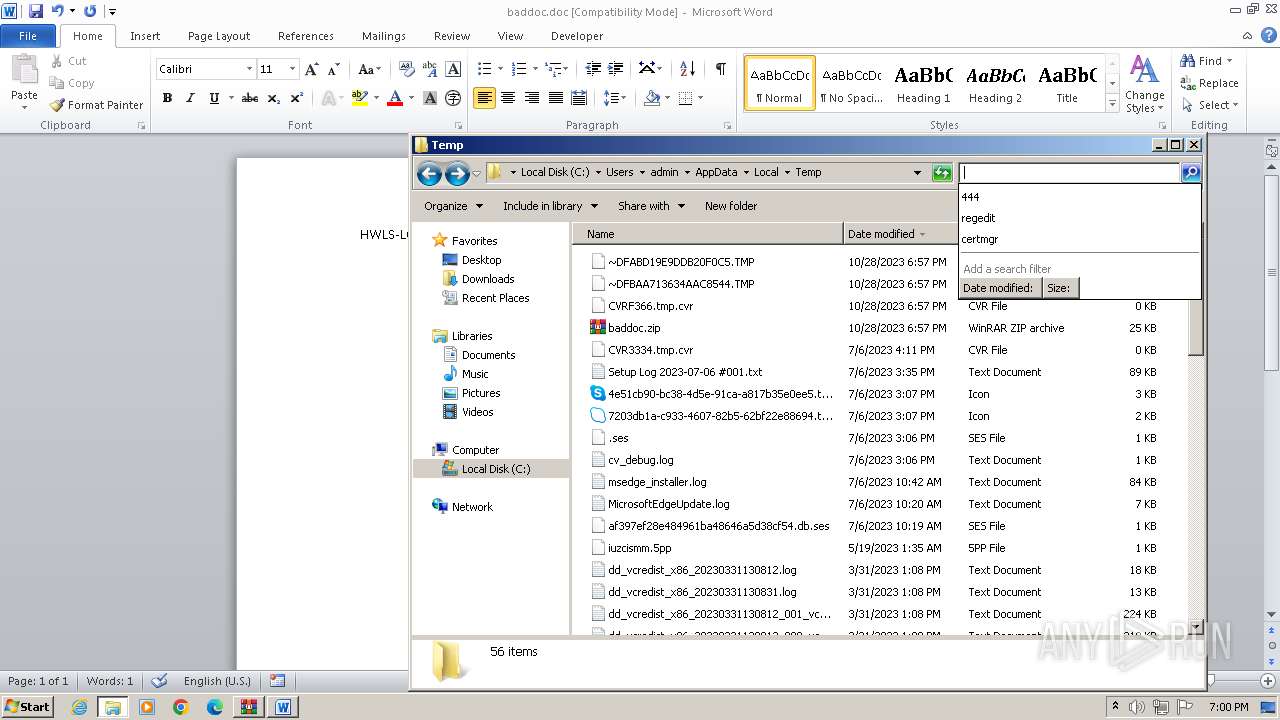This screenshot has width=1280, height=720.
Task: Click the Grow Font icon
Action: click(x=312, y=69)
